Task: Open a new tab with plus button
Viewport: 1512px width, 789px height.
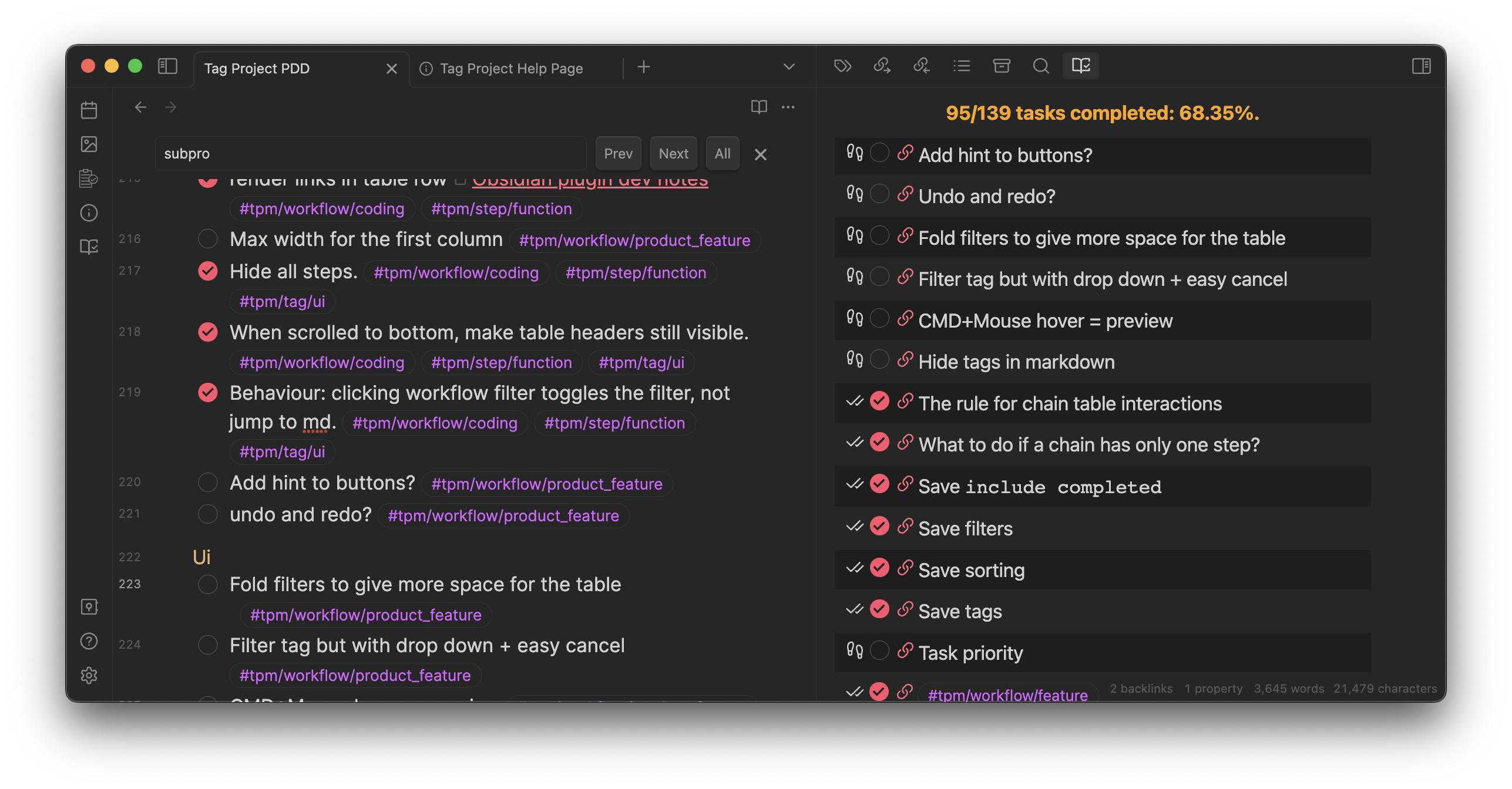Action: tap(644, 67)
